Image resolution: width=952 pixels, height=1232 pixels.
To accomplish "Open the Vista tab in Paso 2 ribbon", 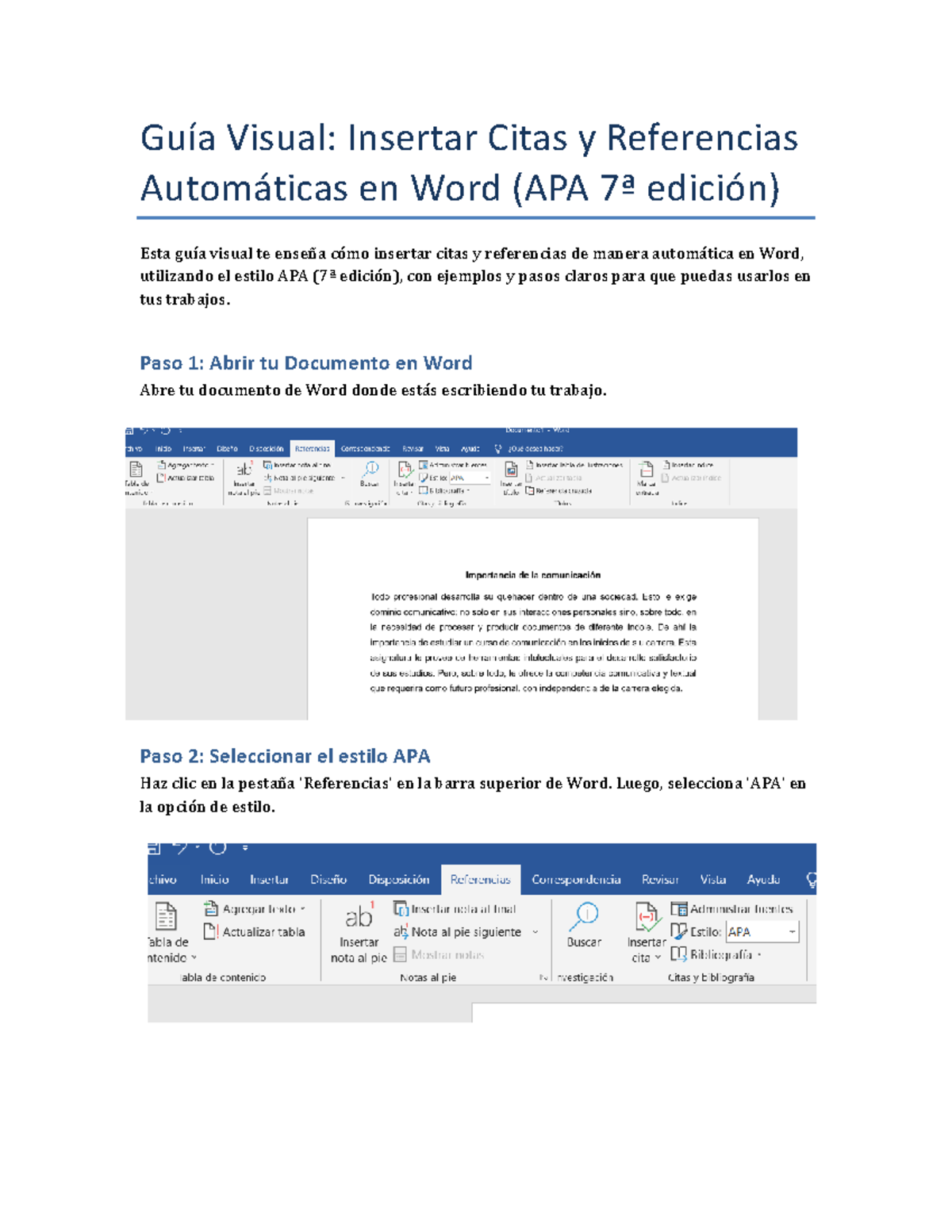I will tap(712, 879).
